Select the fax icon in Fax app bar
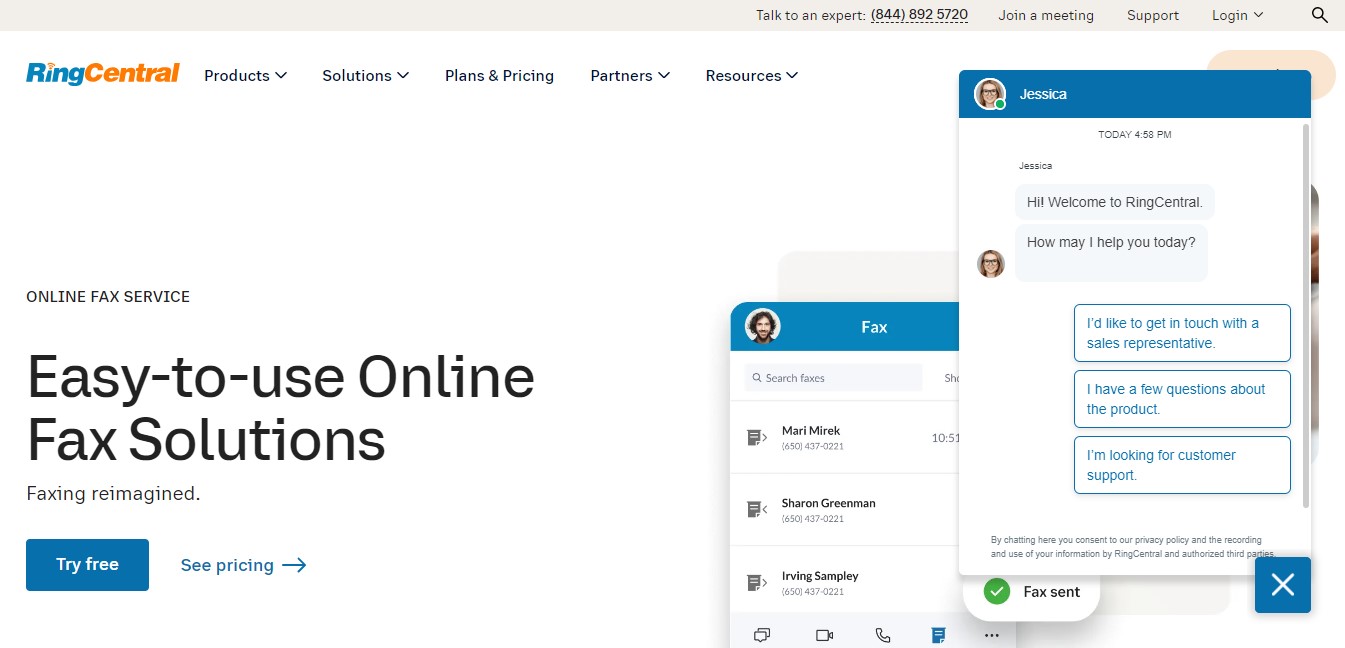 [938, 635]
